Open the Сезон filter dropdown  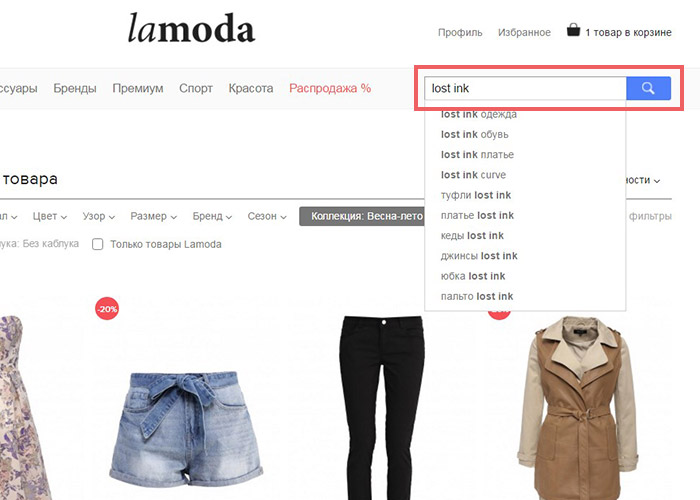point(267,216)
